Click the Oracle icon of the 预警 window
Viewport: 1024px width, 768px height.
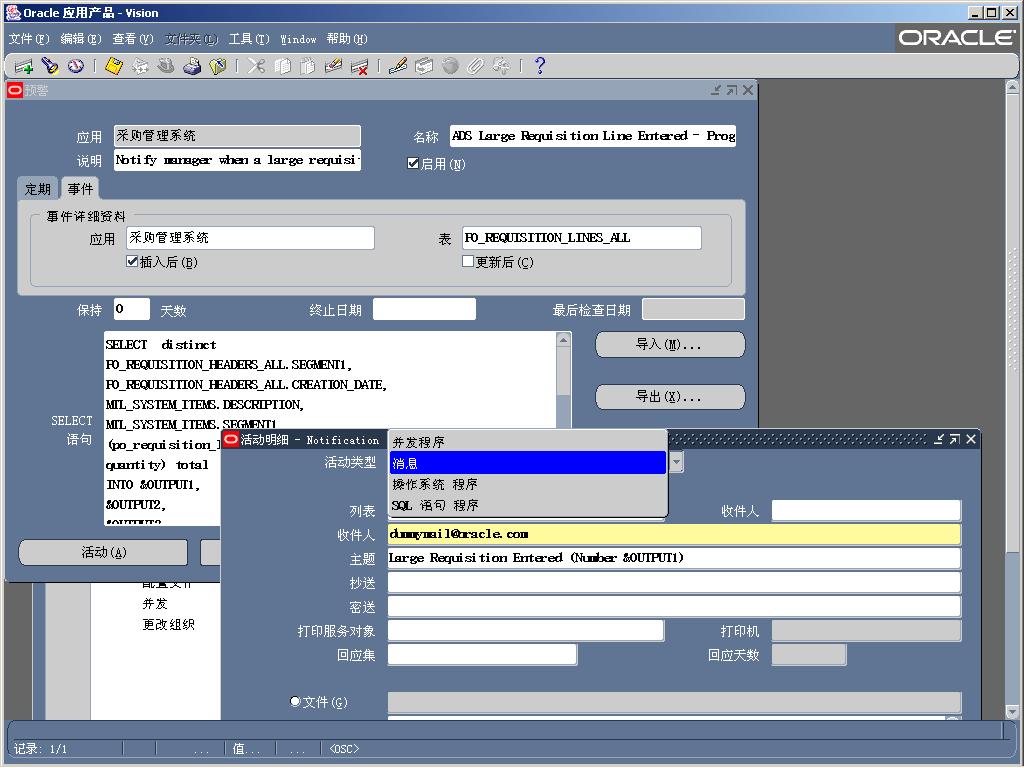pos(14,90)
